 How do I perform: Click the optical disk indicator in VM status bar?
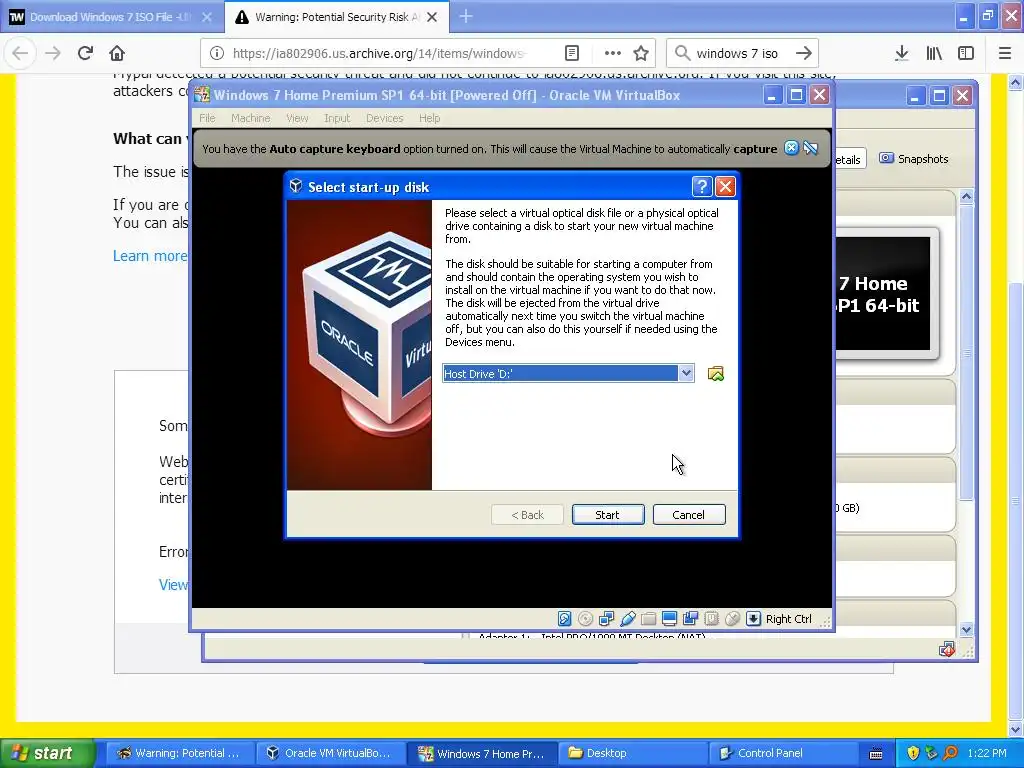coord(586,618)
